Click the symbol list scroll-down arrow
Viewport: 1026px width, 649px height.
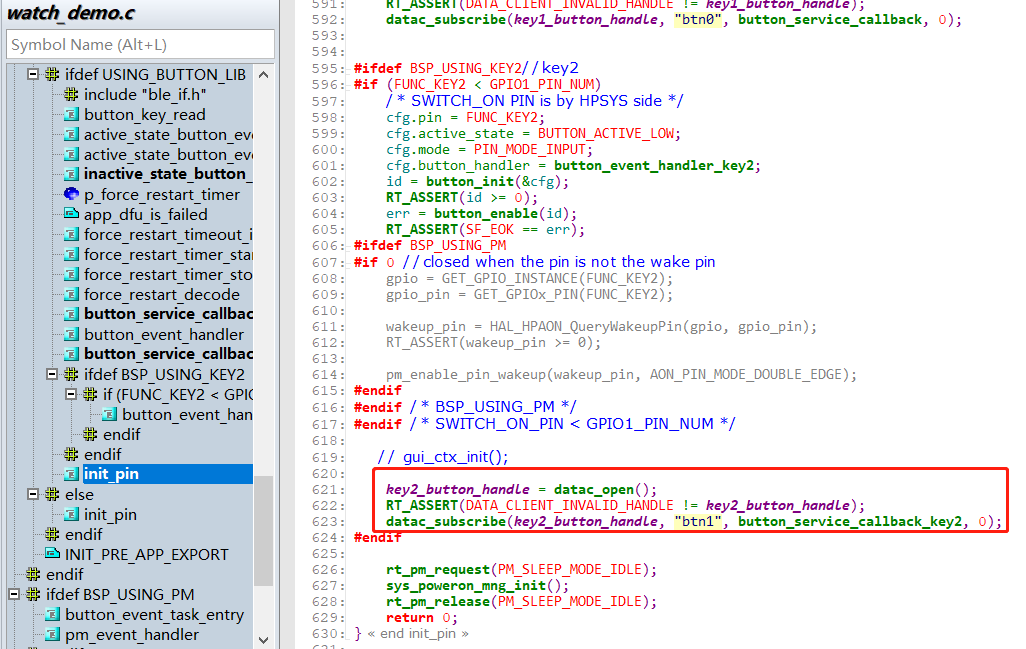pos(264,640)
